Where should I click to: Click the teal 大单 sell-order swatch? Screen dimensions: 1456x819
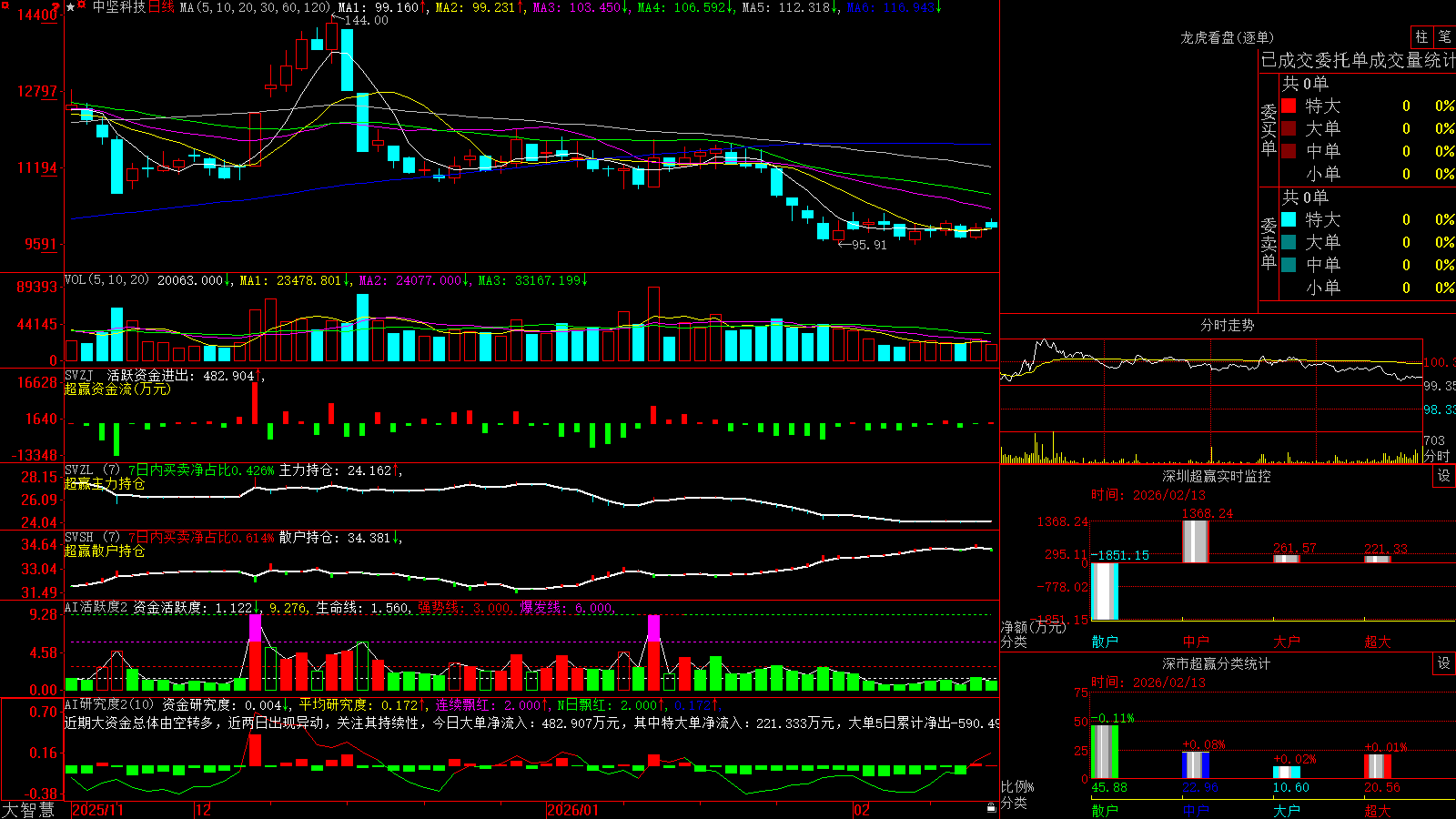pos(1289,242)
